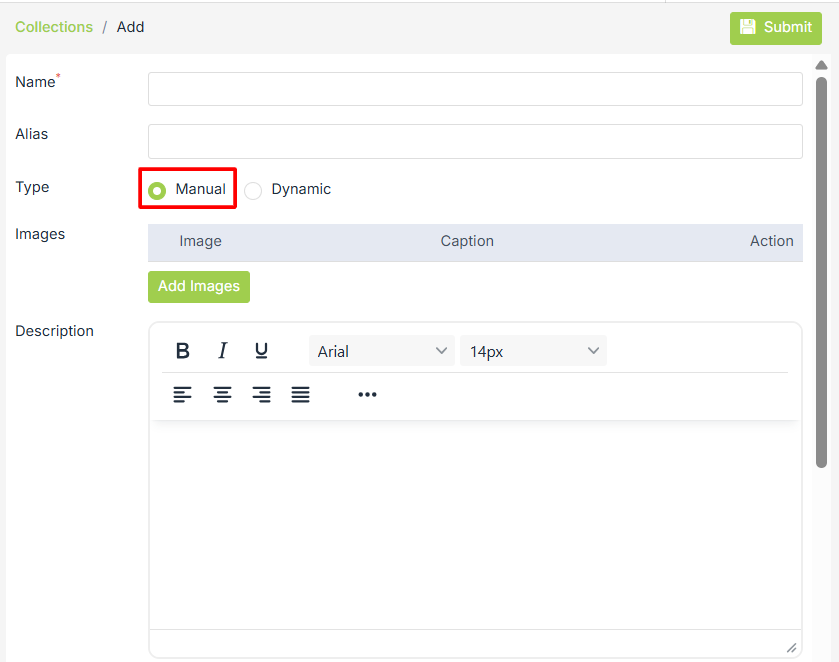Click the Add Images button
The width and height of the screenshot is (839, 662).
click(199, 287)
